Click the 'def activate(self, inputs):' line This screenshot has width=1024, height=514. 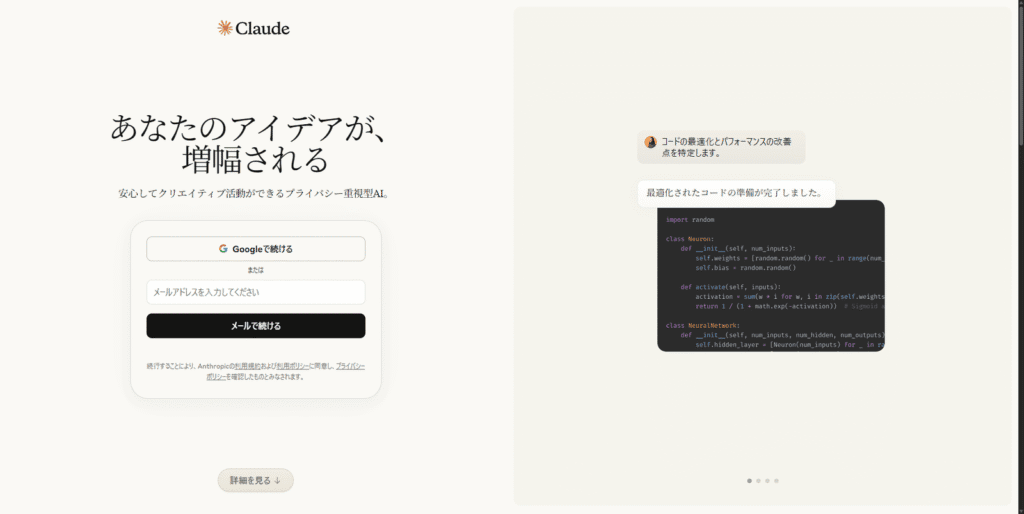click(730, 287)
